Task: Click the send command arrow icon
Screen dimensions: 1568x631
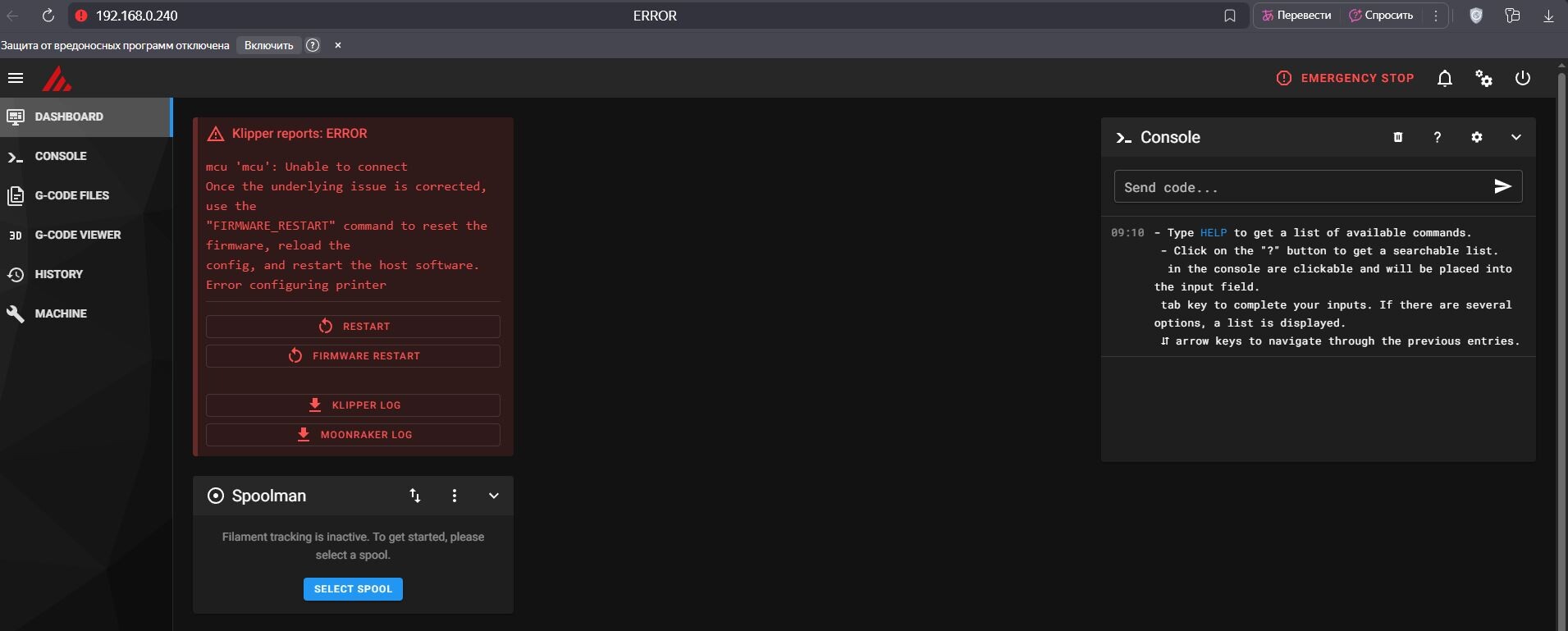Action: 1503,187
